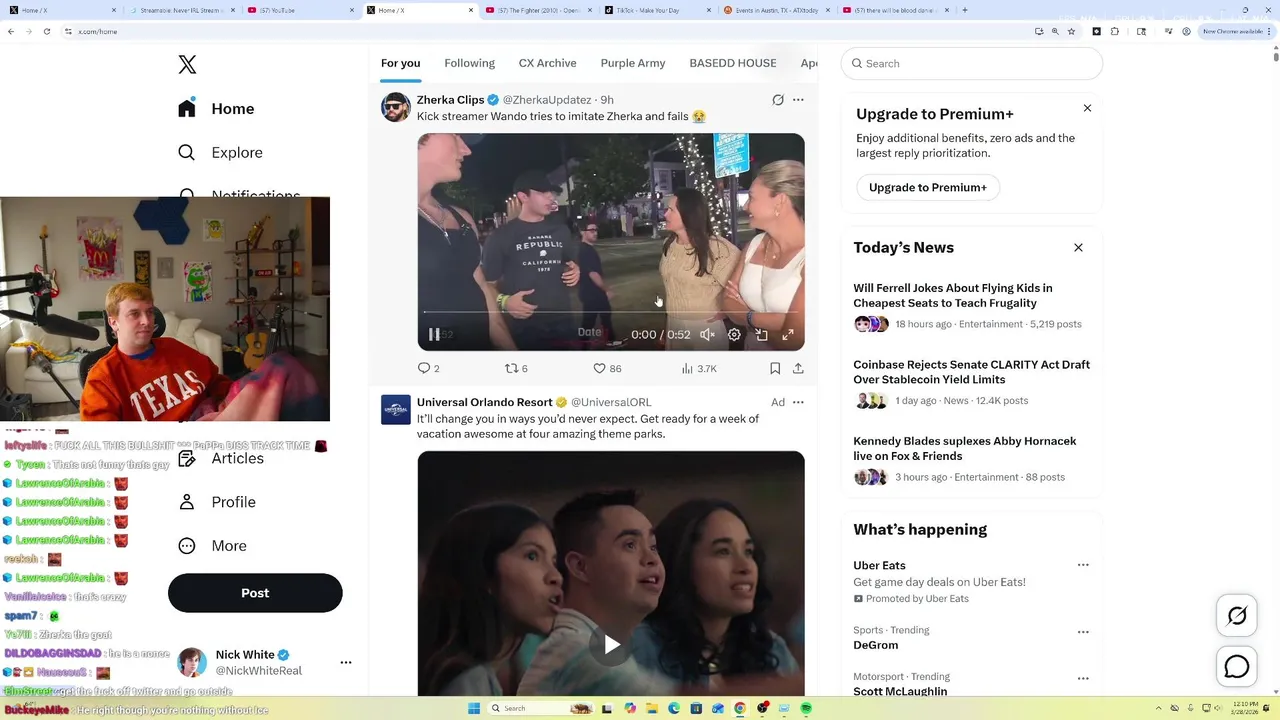The height and width of the screenshot is (720, 1280).
Task: Open the floating Grok button
Action: (x=1237, y=616)
